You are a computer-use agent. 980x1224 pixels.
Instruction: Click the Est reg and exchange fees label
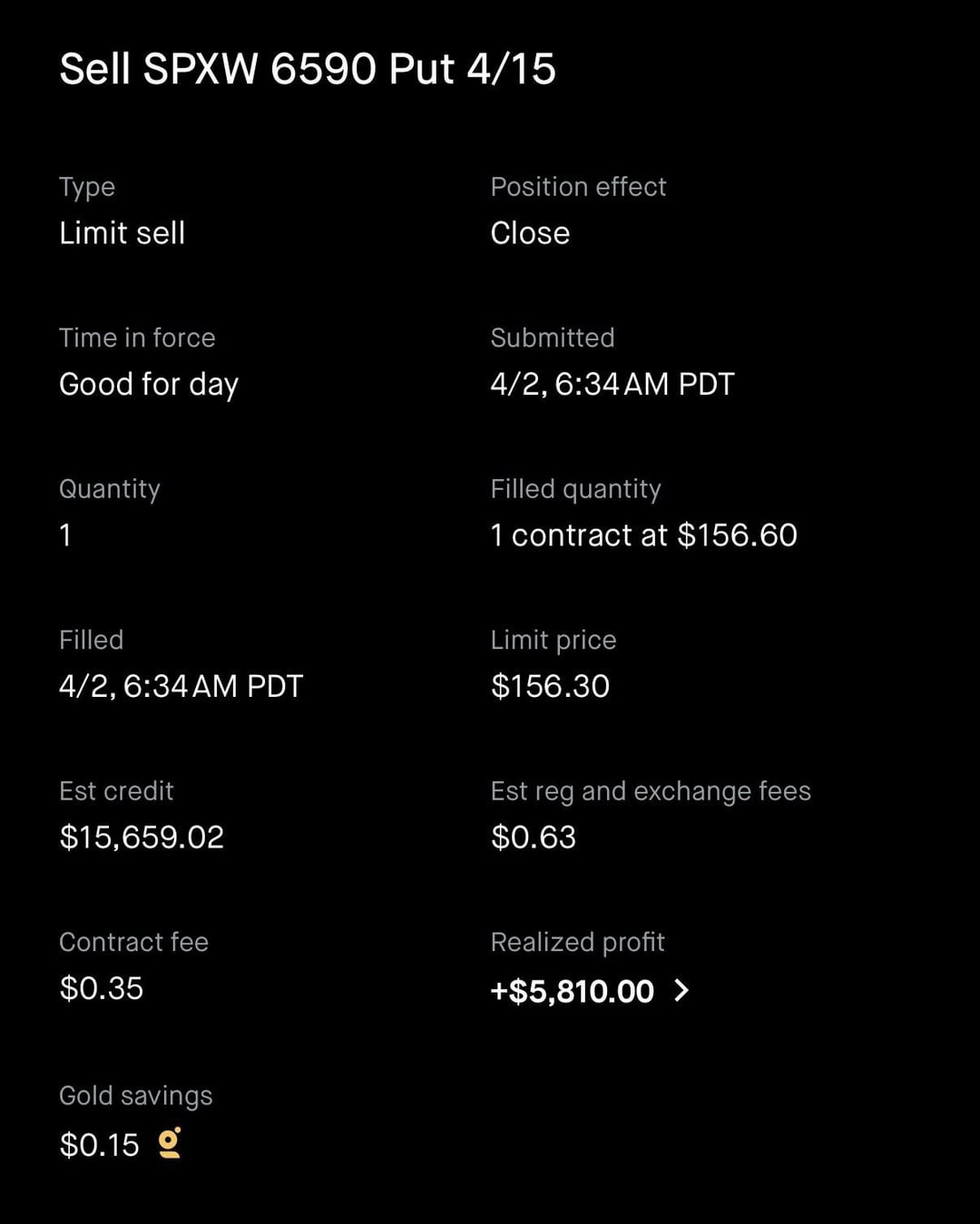coord(650,791)
